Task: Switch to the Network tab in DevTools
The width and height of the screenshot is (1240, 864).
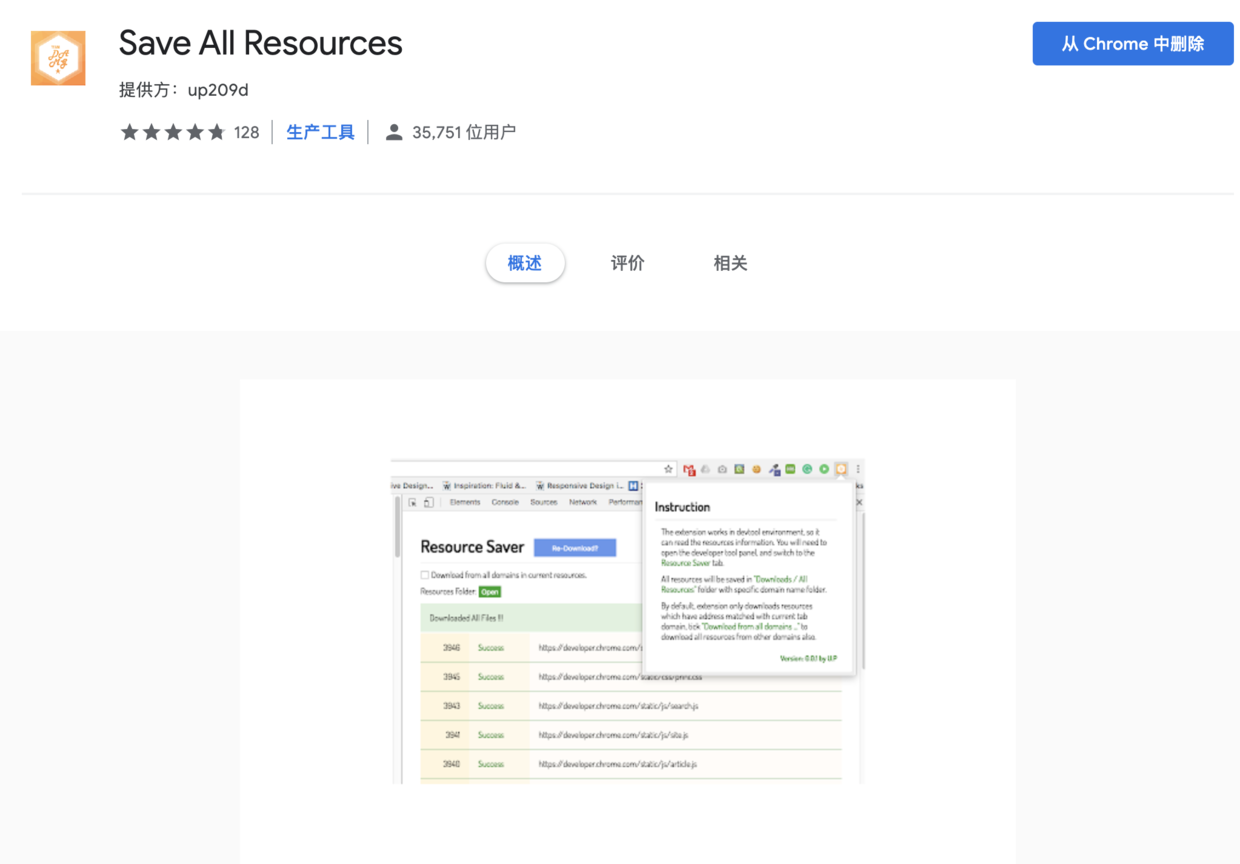Action: pyautogui.click(x=583, y=502)
